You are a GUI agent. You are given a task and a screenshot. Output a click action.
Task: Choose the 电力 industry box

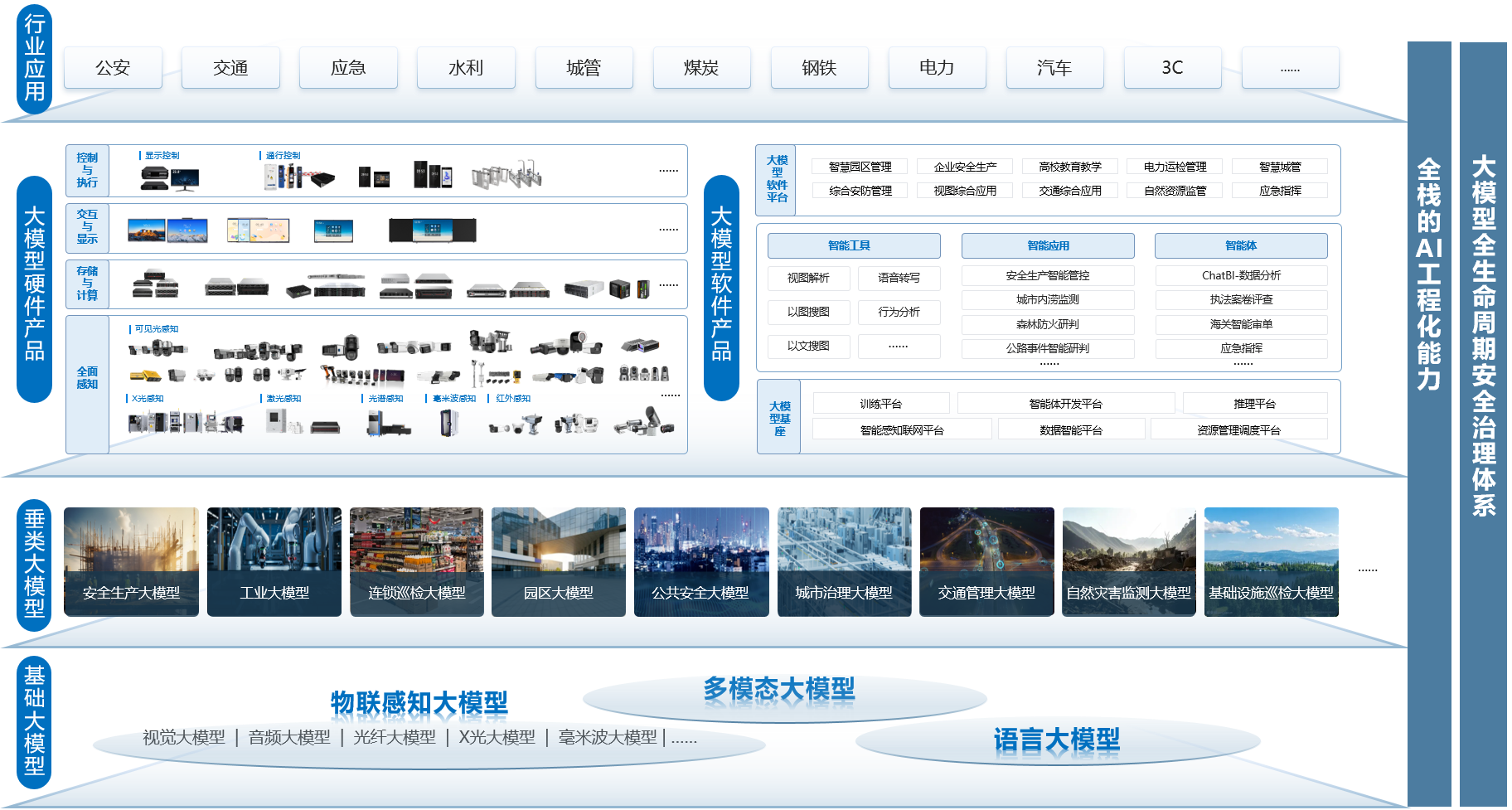pos(937,68)
